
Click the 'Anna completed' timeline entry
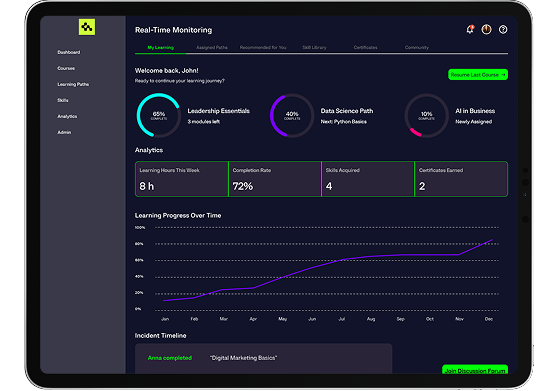tap(170, 358)
